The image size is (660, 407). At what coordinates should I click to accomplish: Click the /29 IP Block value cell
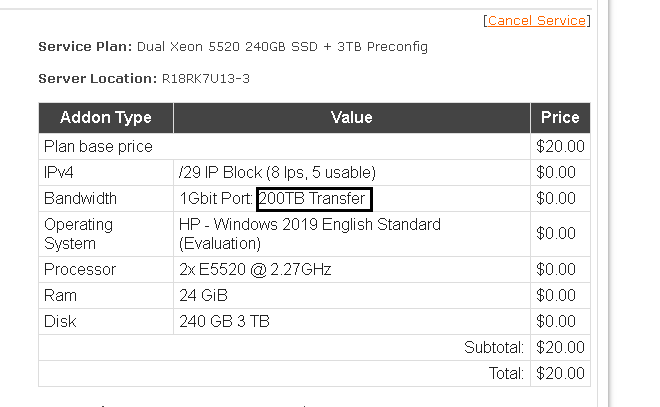coord(277,173)
